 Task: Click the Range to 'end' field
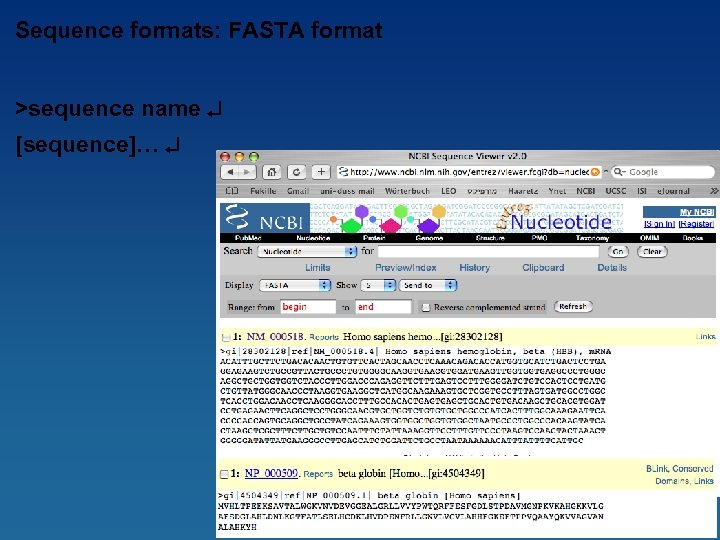click(383, 307)
